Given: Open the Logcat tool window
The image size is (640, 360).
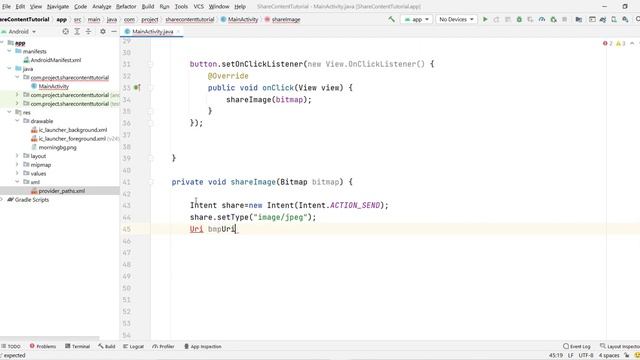Looking at the screenshot, I should pyautogui.click(x=133, y=346).
